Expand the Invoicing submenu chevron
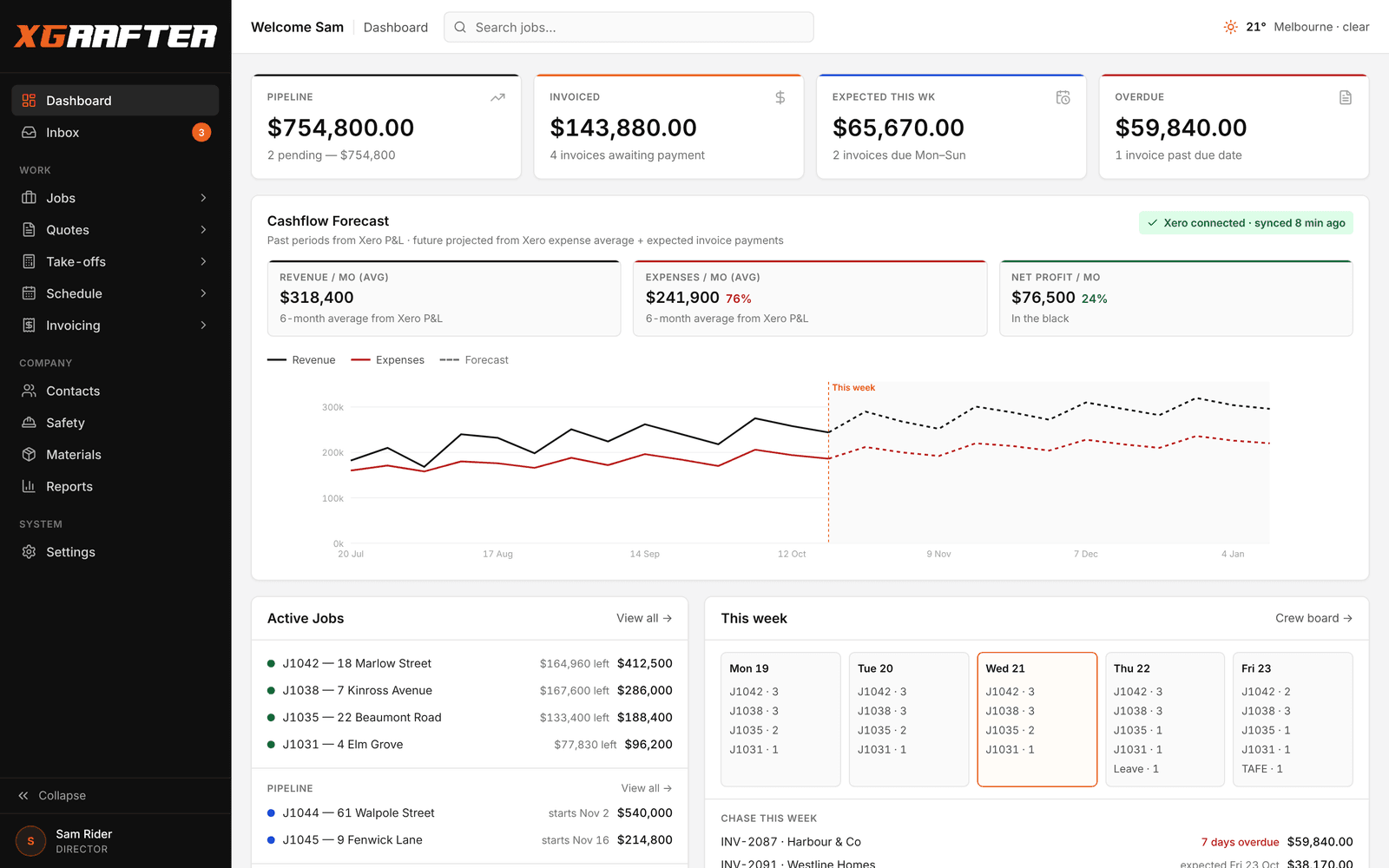 pyautogui.click(x=203, y=325)
